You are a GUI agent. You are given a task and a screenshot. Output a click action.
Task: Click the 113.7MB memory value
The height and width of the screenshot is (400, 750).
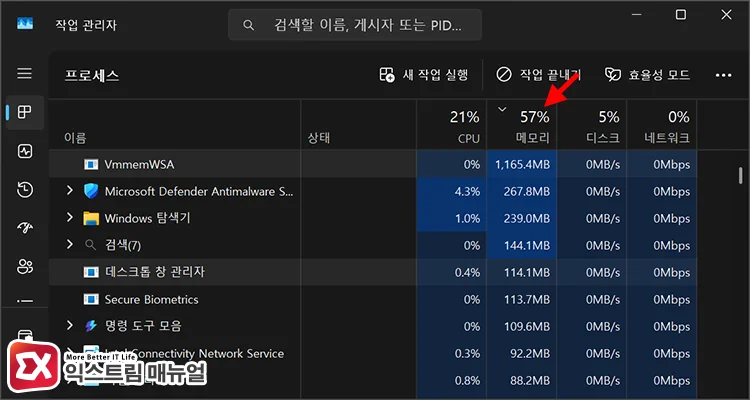525,300
